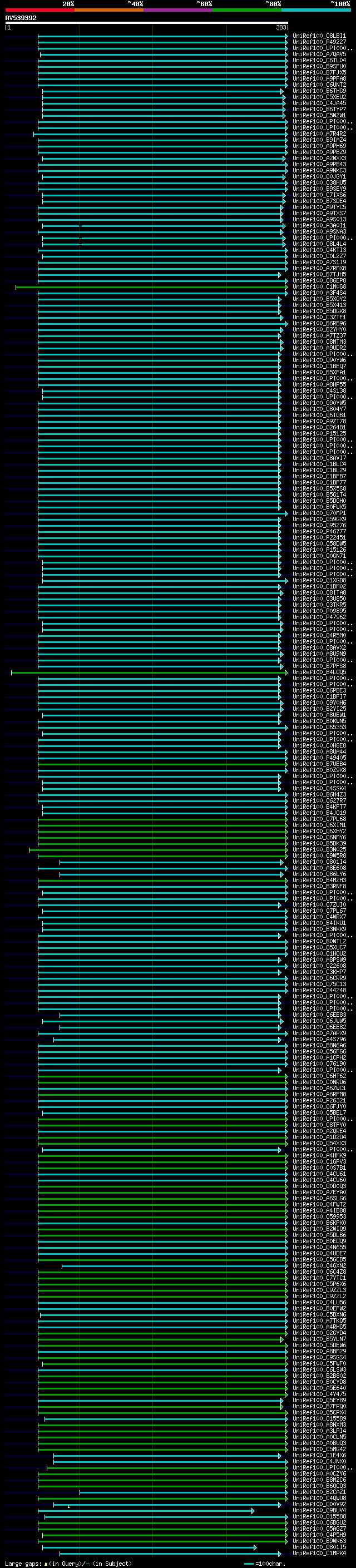Select the UniRef100_A8BM29 label

coord(319,1351)
